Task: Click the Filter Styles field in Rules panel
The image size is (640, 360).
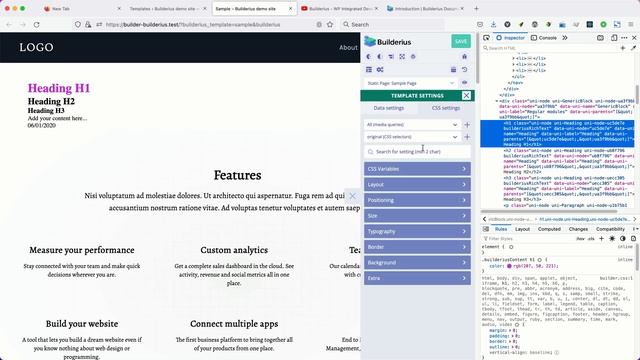Action: point(527,238)
